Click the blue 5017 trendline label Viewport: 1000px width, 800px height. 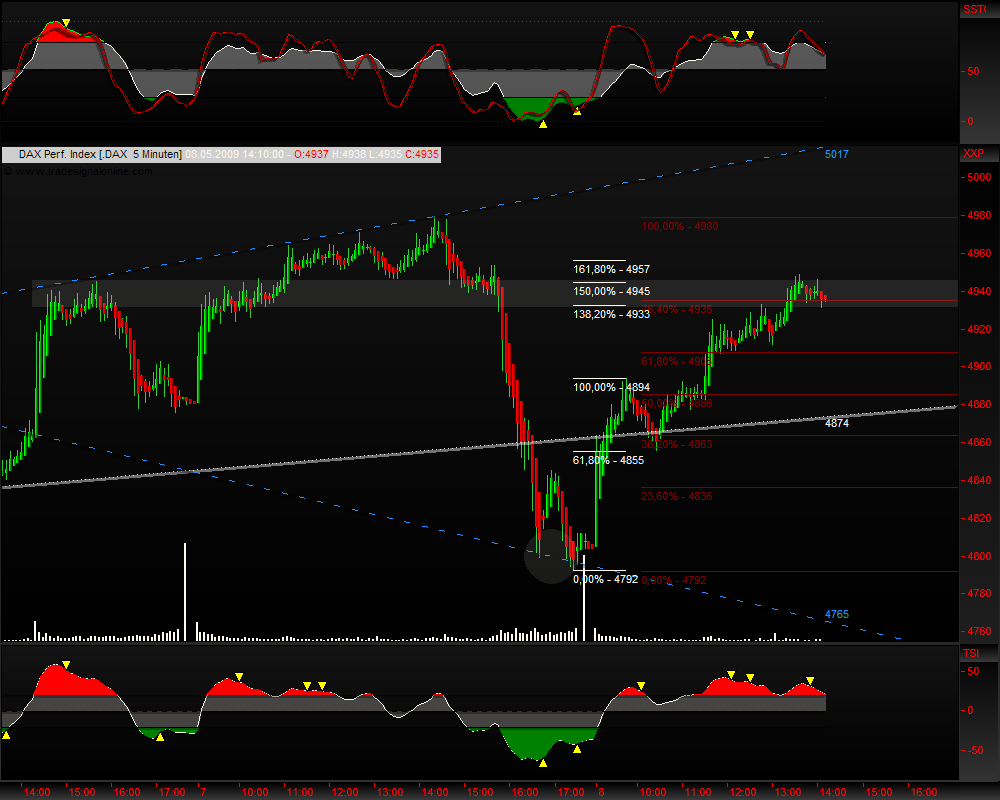click(837, 155)
